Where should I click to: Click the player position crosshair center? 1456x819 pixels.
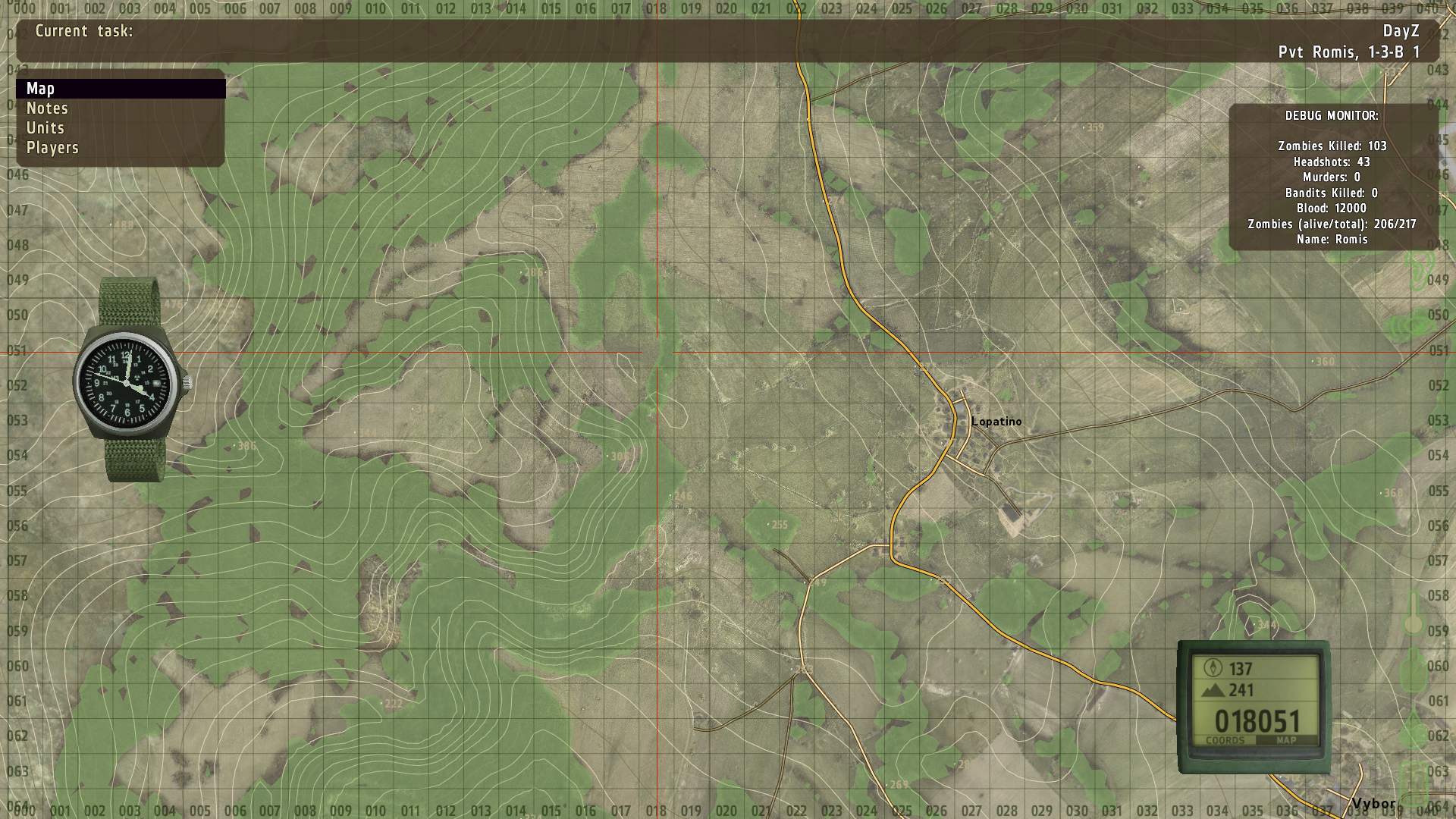(x=657, y=353)
